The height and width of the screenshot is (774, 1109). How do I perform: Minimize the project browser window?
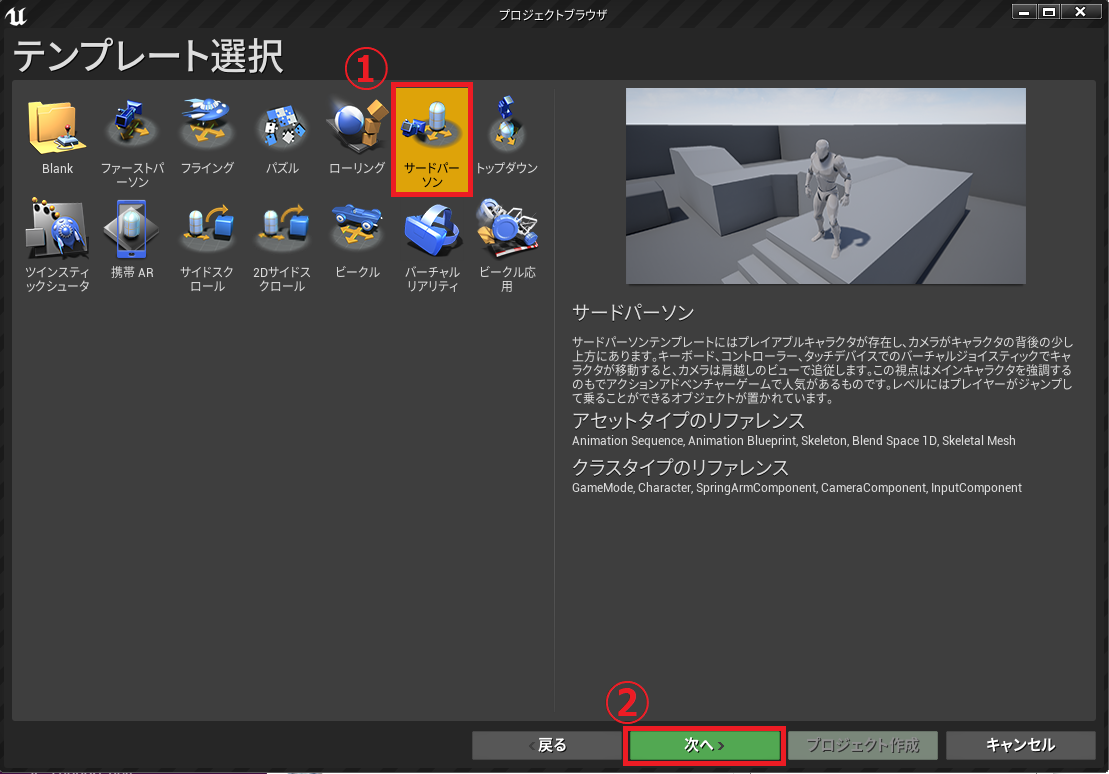pyautogui.click(x=1023, y=11)
